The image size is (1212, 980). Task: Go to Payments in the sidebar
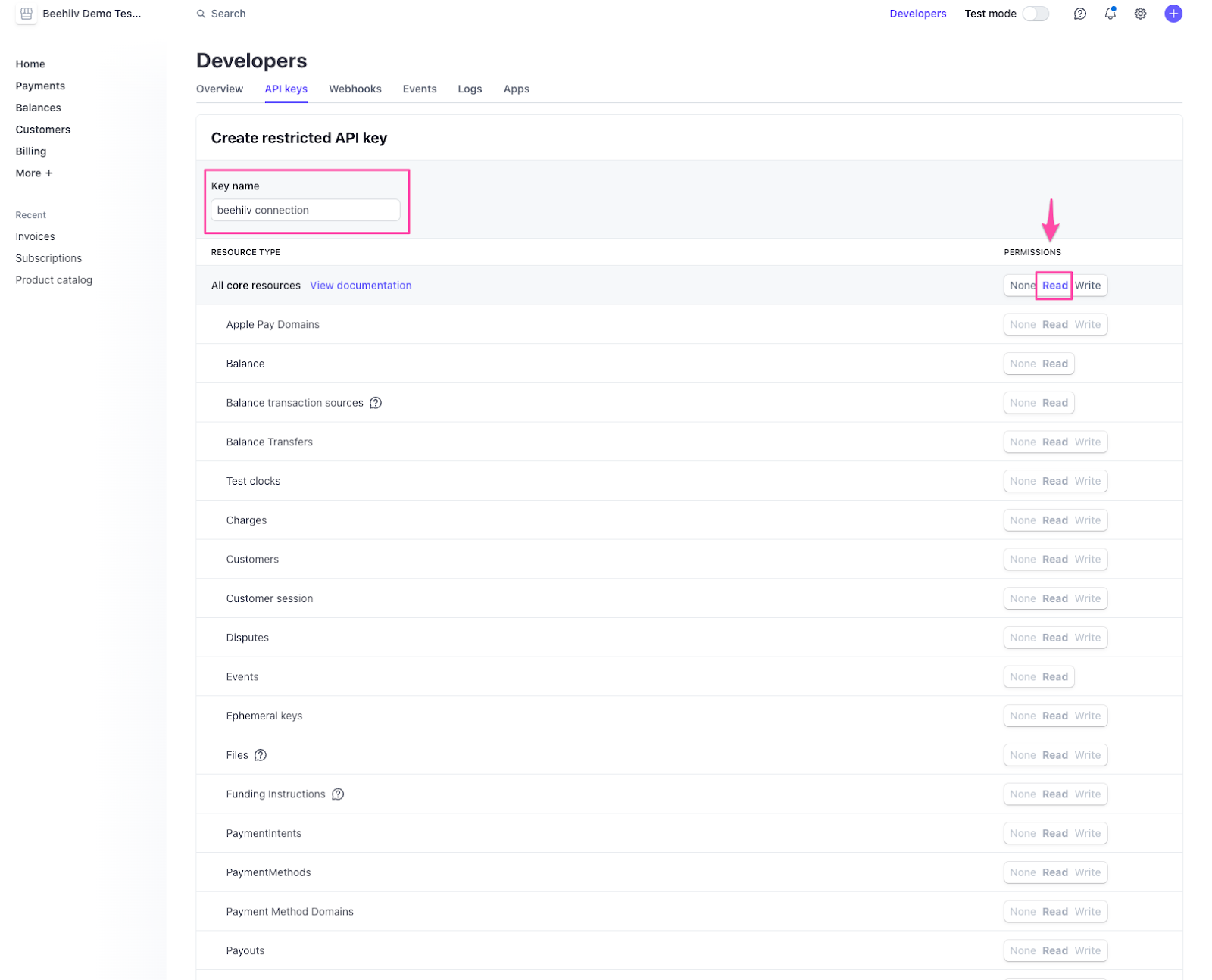click(40, 86)
